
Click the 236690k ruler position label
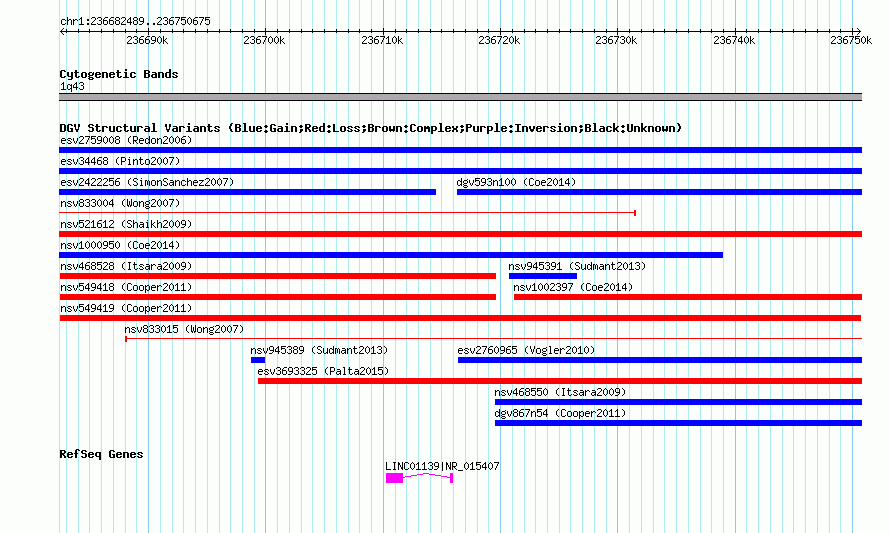coord(147,40)
